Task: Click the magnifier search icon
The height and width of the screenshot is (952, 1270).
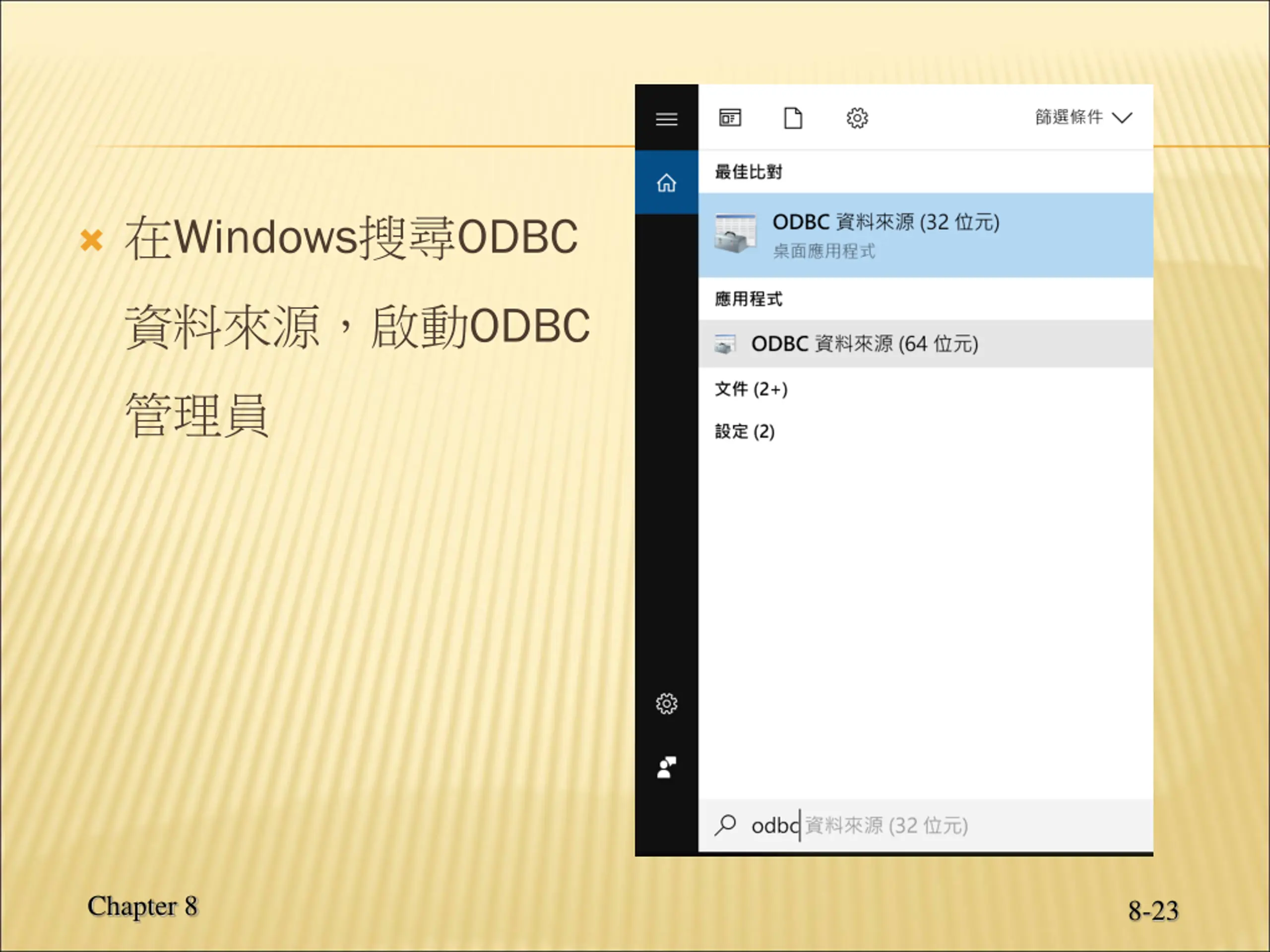Action: coord(726,826)
